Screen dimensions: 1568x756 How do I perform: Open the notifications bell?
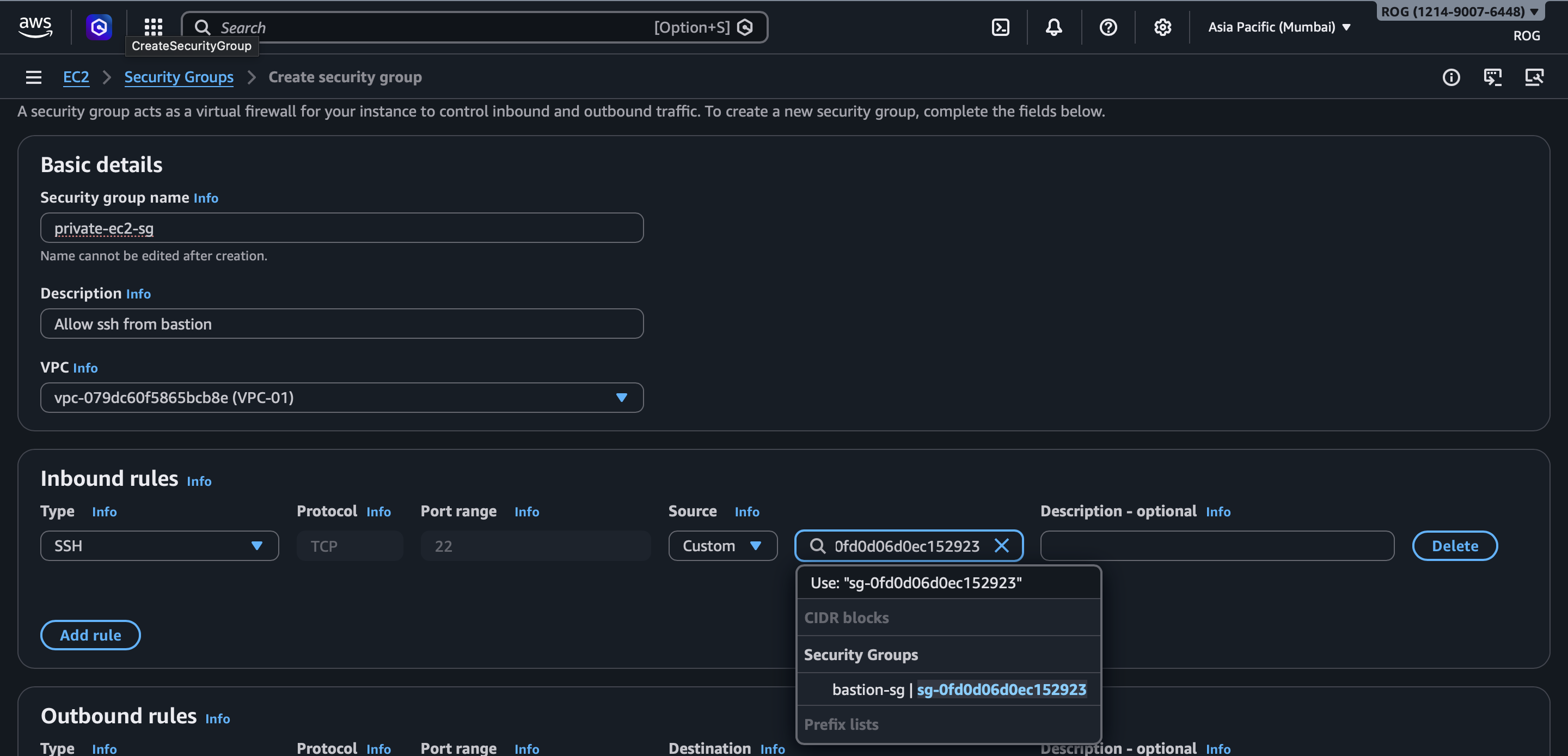click(1053, 27)
